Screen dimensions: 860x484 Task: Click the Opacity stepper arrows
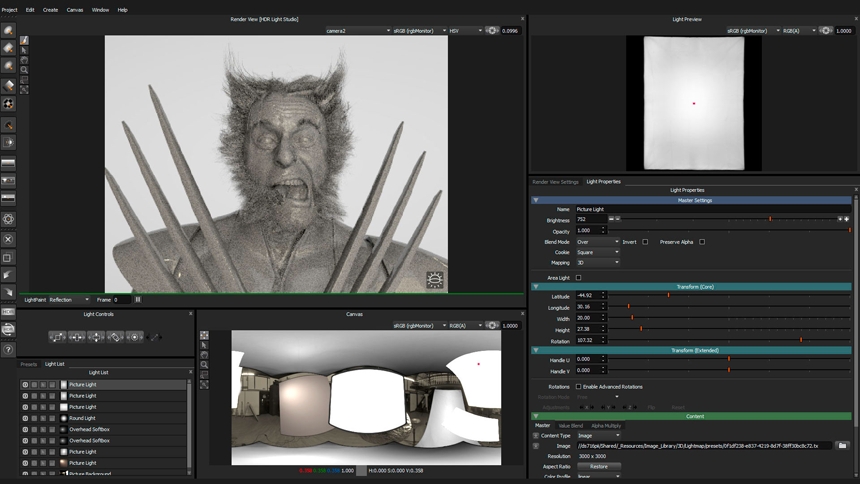point(603,230)
